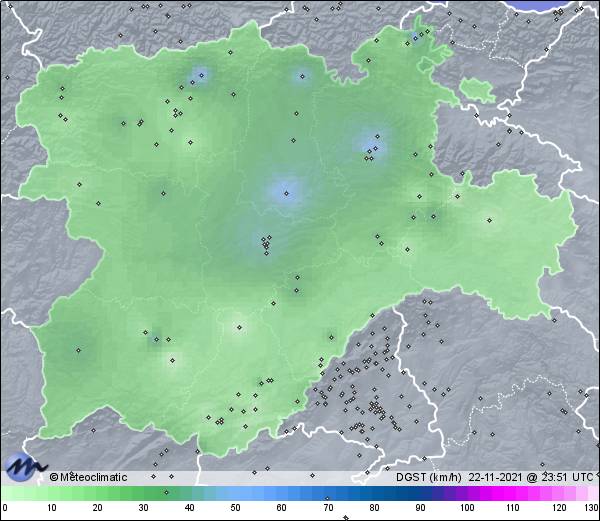Screen dimensions: 600x521
Task: Click the scale label 20
Action: coord(98,508)
